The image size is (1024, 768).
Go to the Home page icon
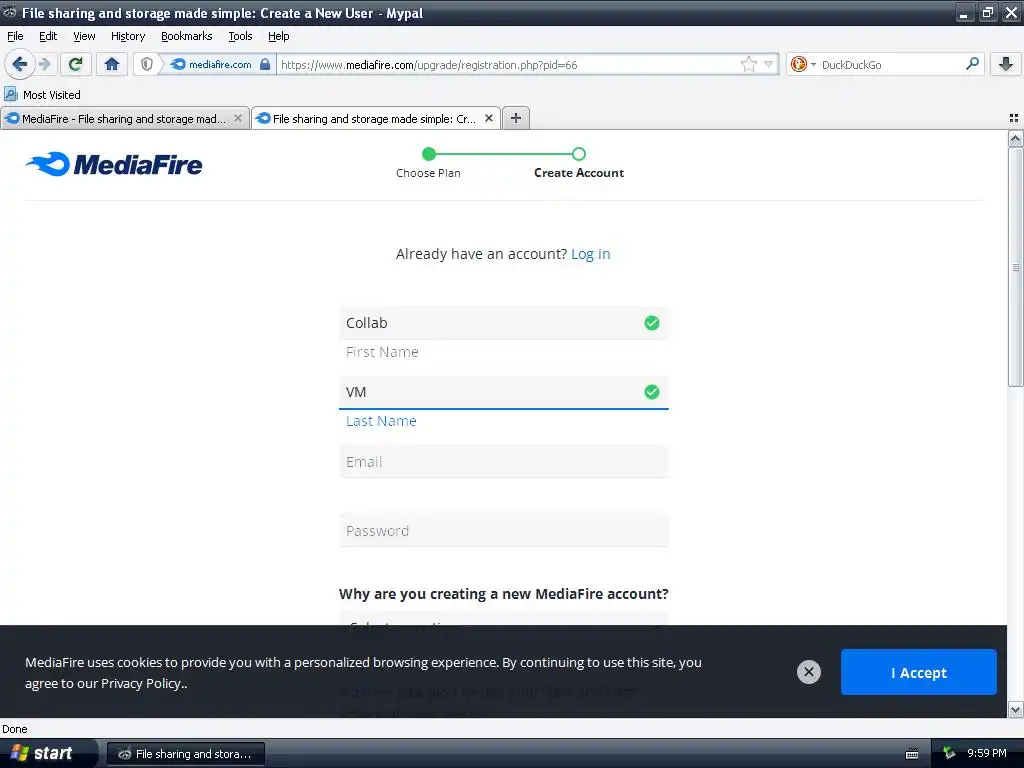(112, 64)
